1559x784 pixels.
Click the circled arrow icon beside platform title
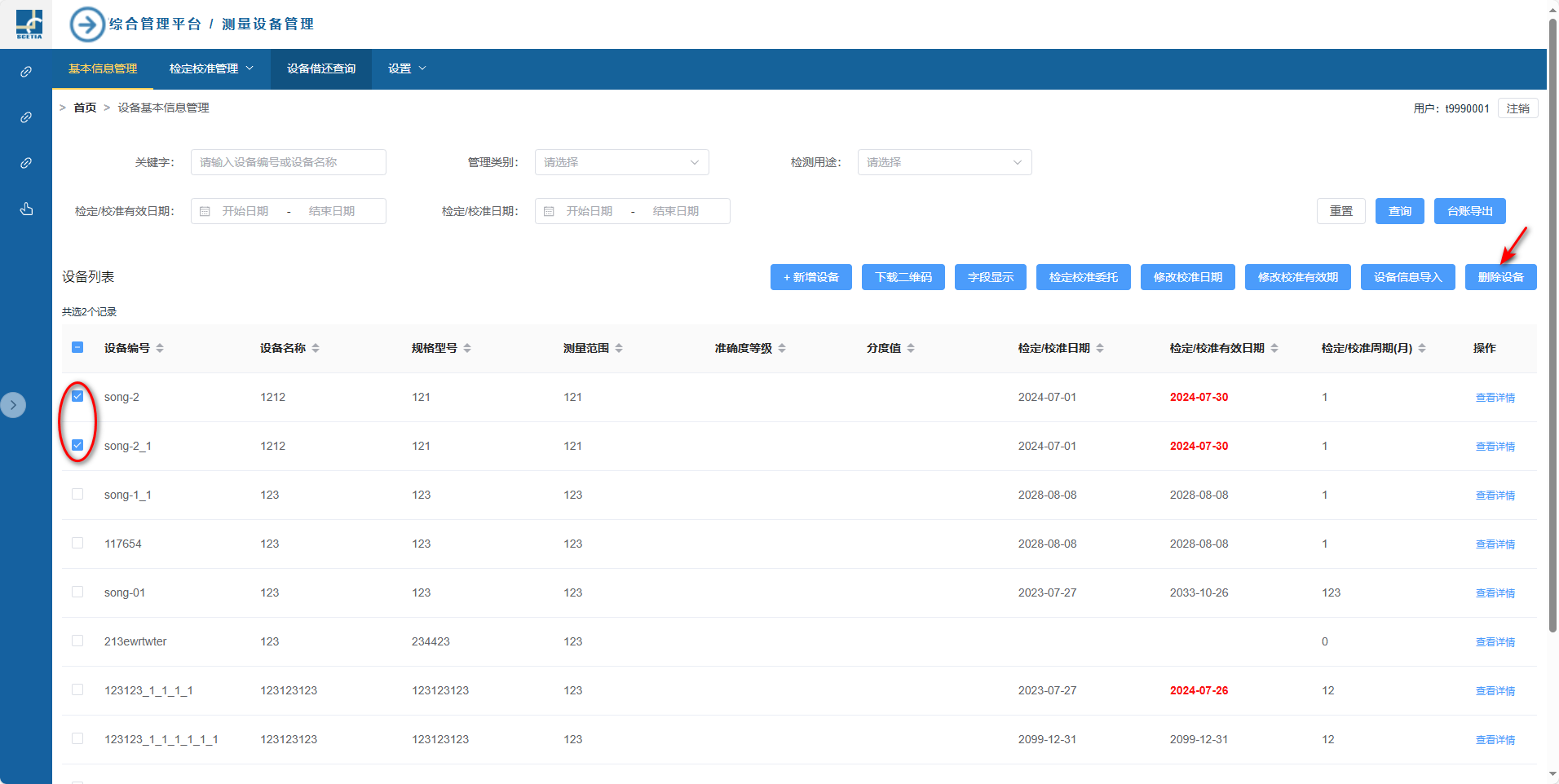tap(87, 24)
